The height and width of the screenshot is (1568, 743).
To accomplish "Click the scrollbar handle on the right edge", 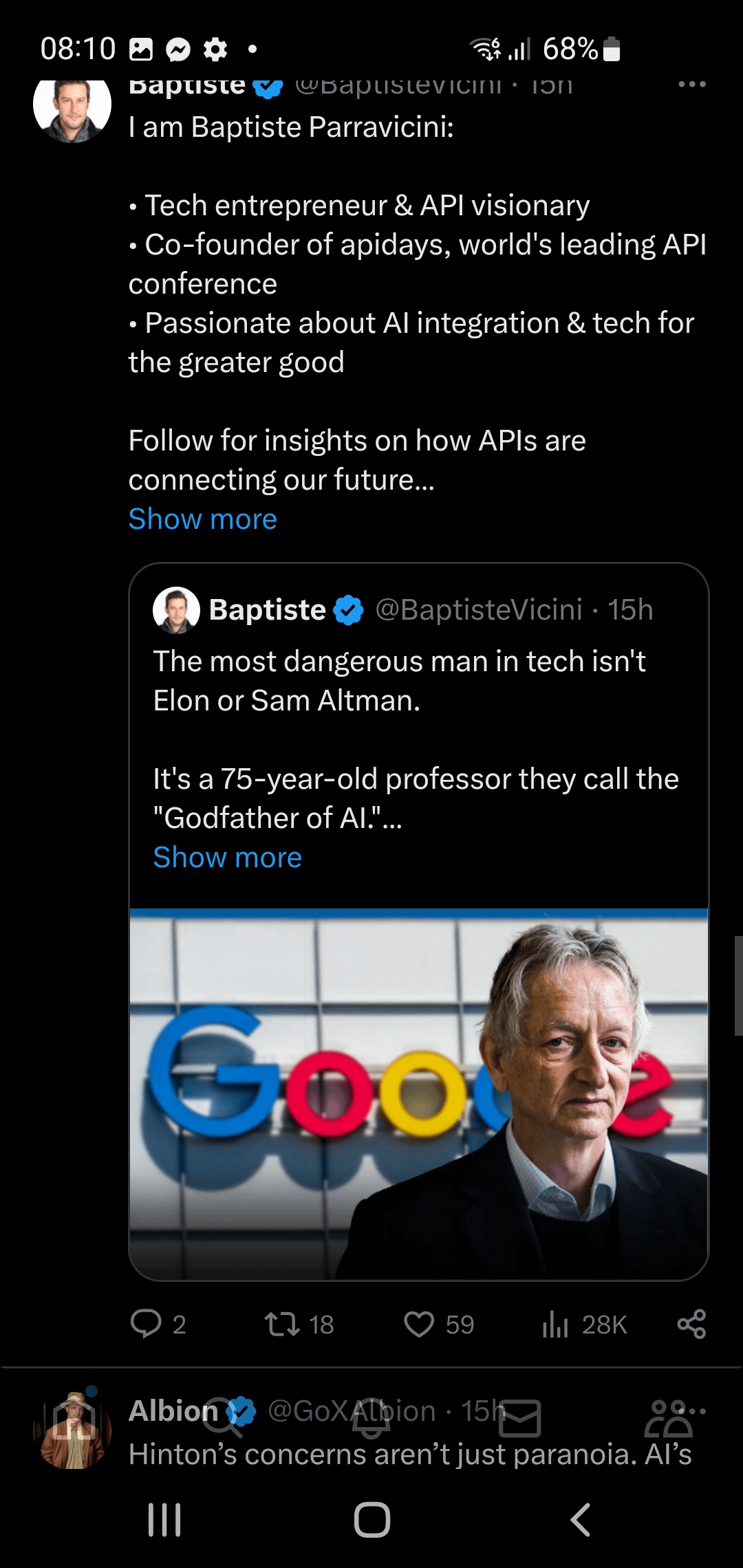I will [x=738, y=986].
